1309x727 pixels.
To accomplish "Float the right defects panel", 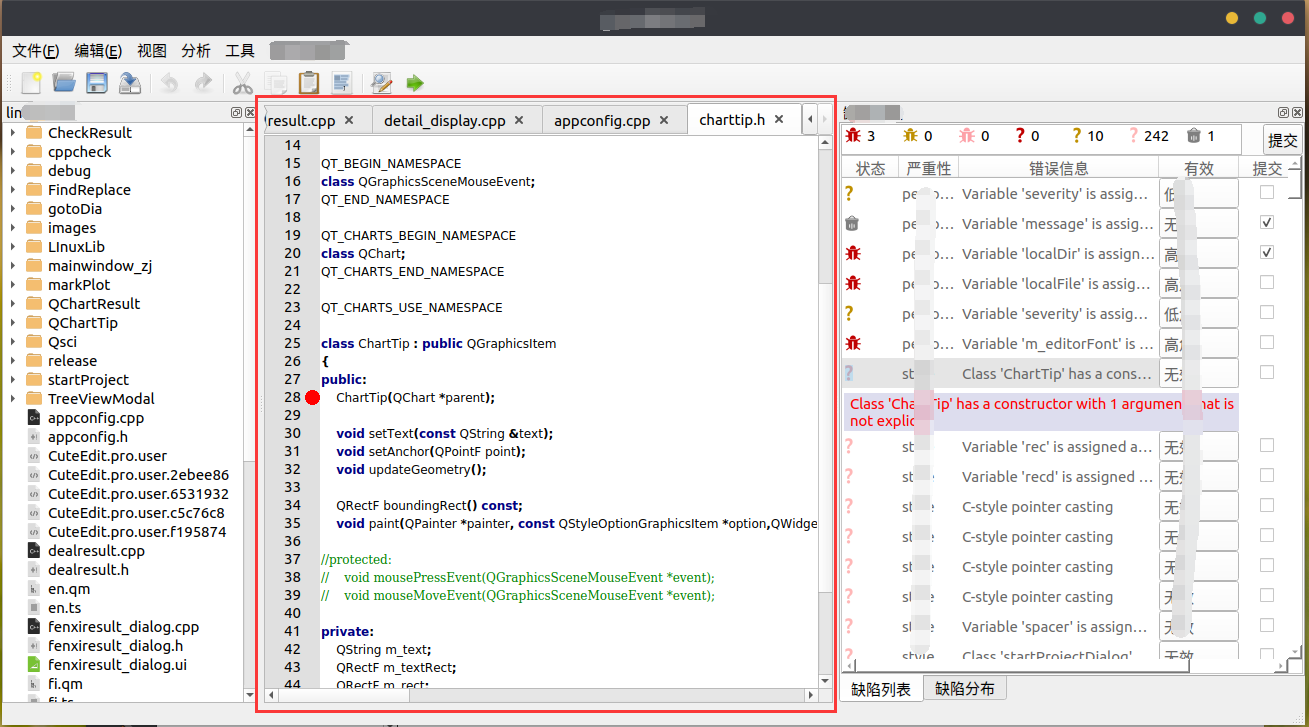I will tap(1284, 113).
